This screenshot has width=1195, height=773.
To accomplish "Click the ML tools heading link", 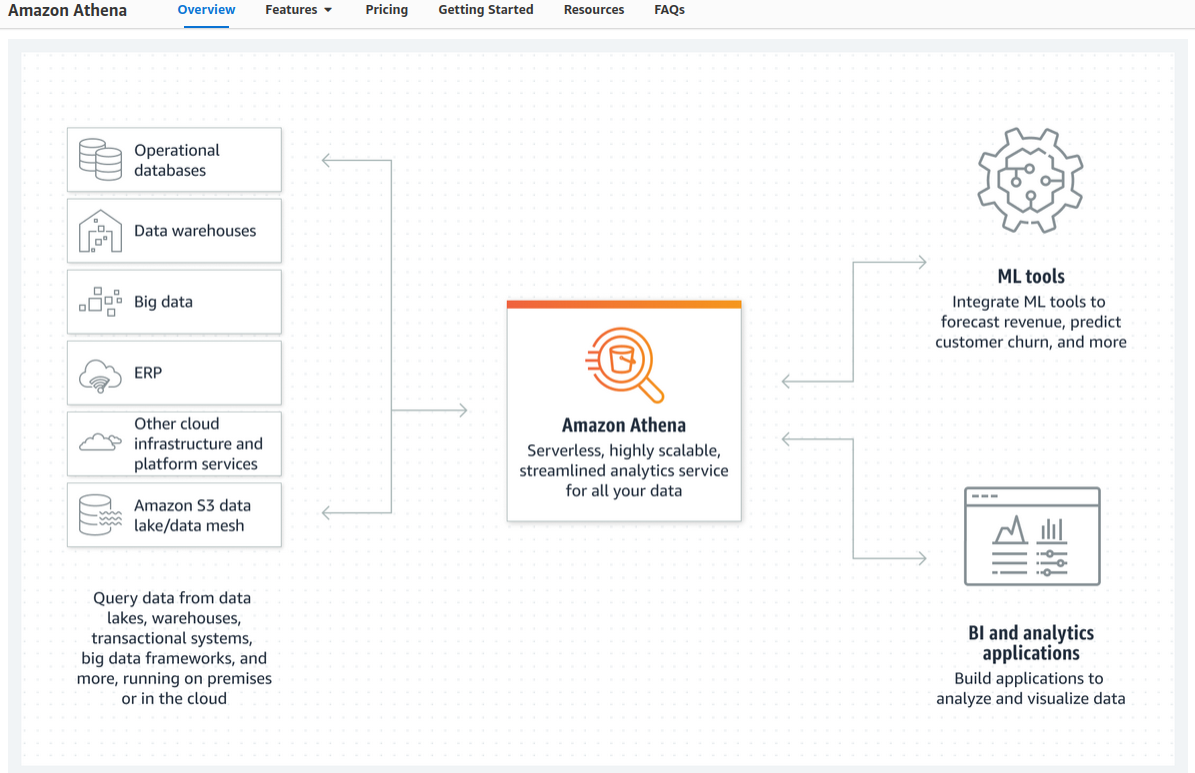I will pos(1030,276).
